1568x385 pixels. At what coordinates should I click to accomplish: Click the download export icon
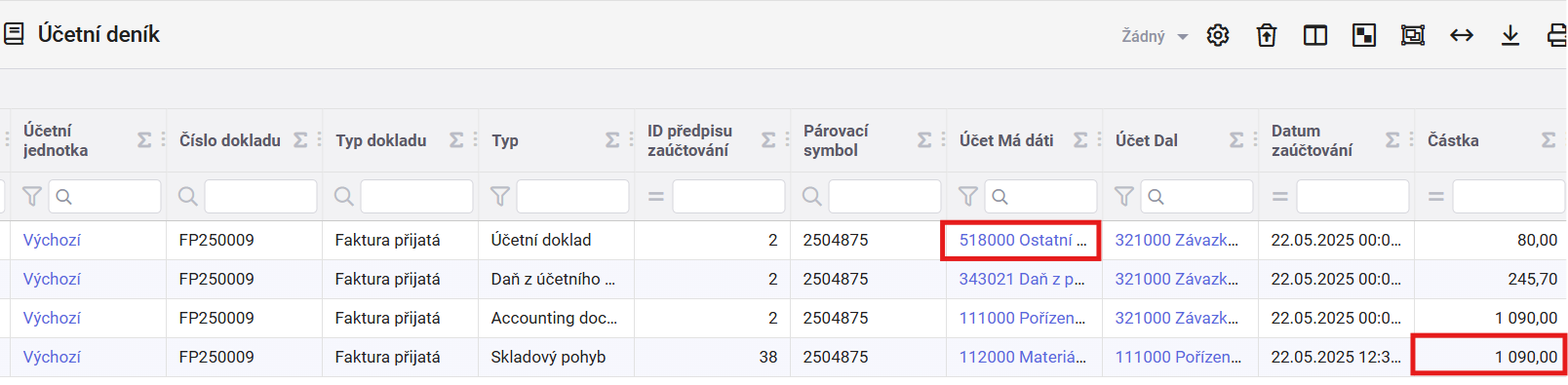click(x=1510, y=35)
